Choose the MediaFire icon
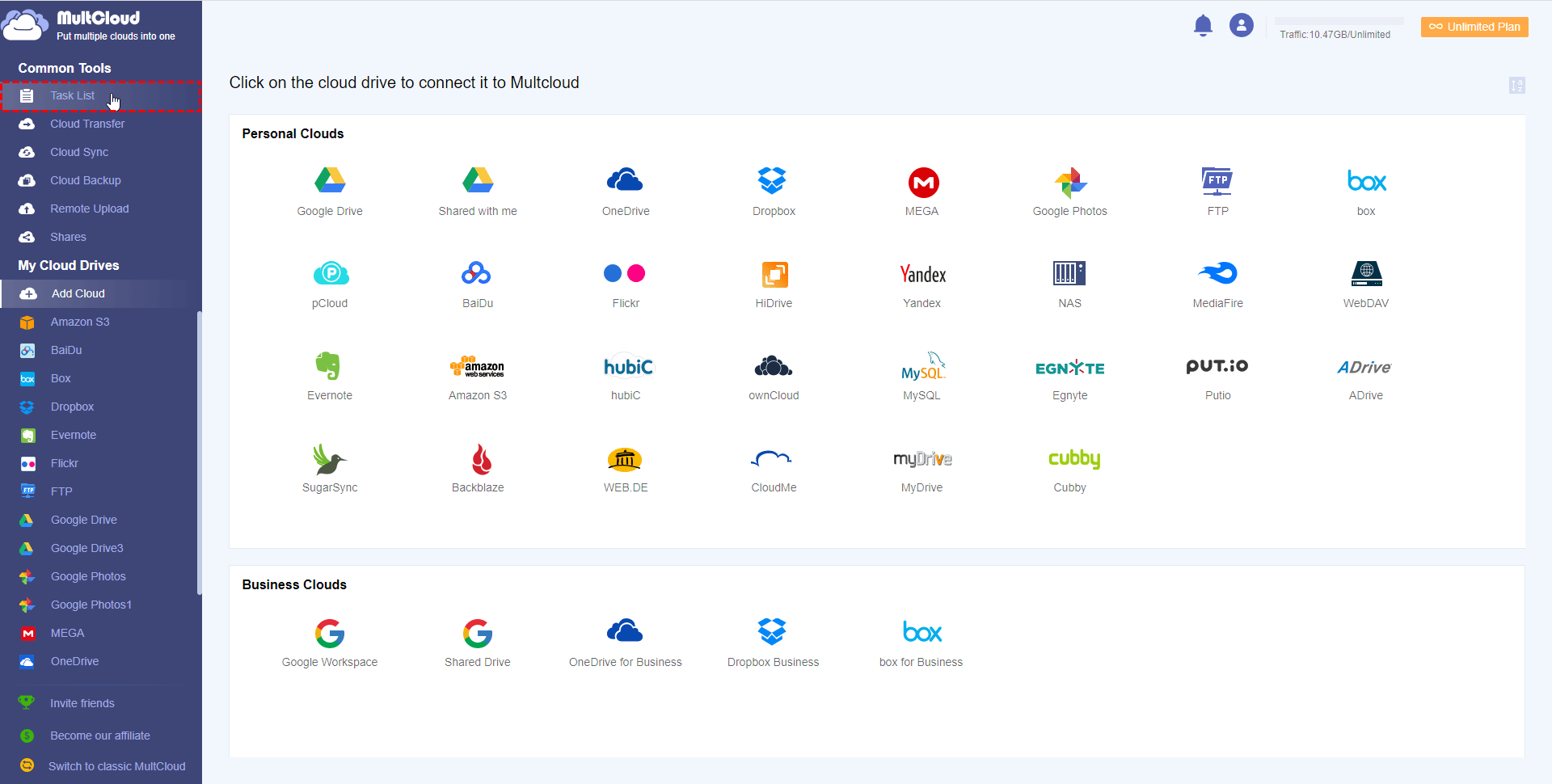This screenshot has width=1552, height=784. tap(1218, 273)
